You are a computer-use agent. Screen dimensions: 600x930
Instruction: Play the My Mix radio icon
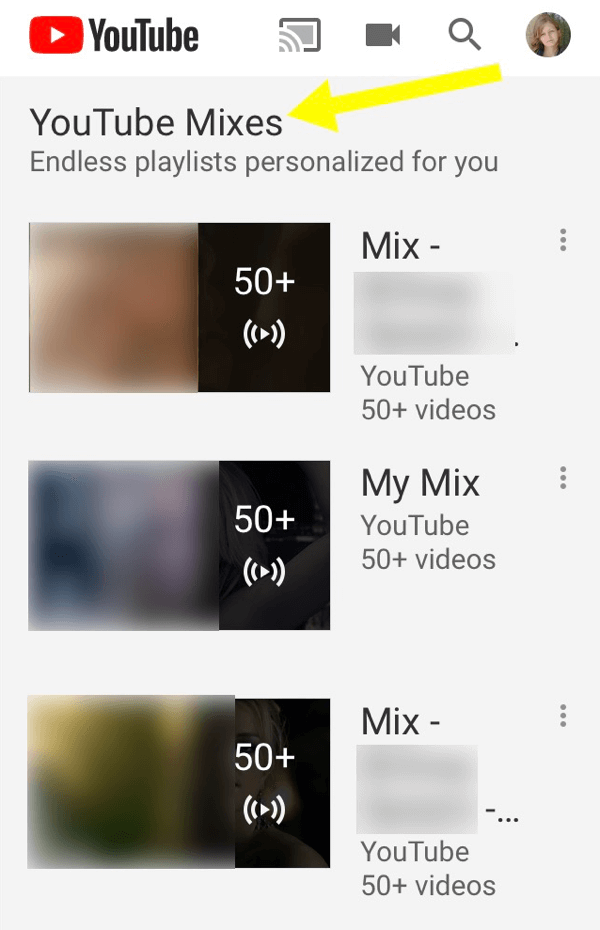point(264,572)
